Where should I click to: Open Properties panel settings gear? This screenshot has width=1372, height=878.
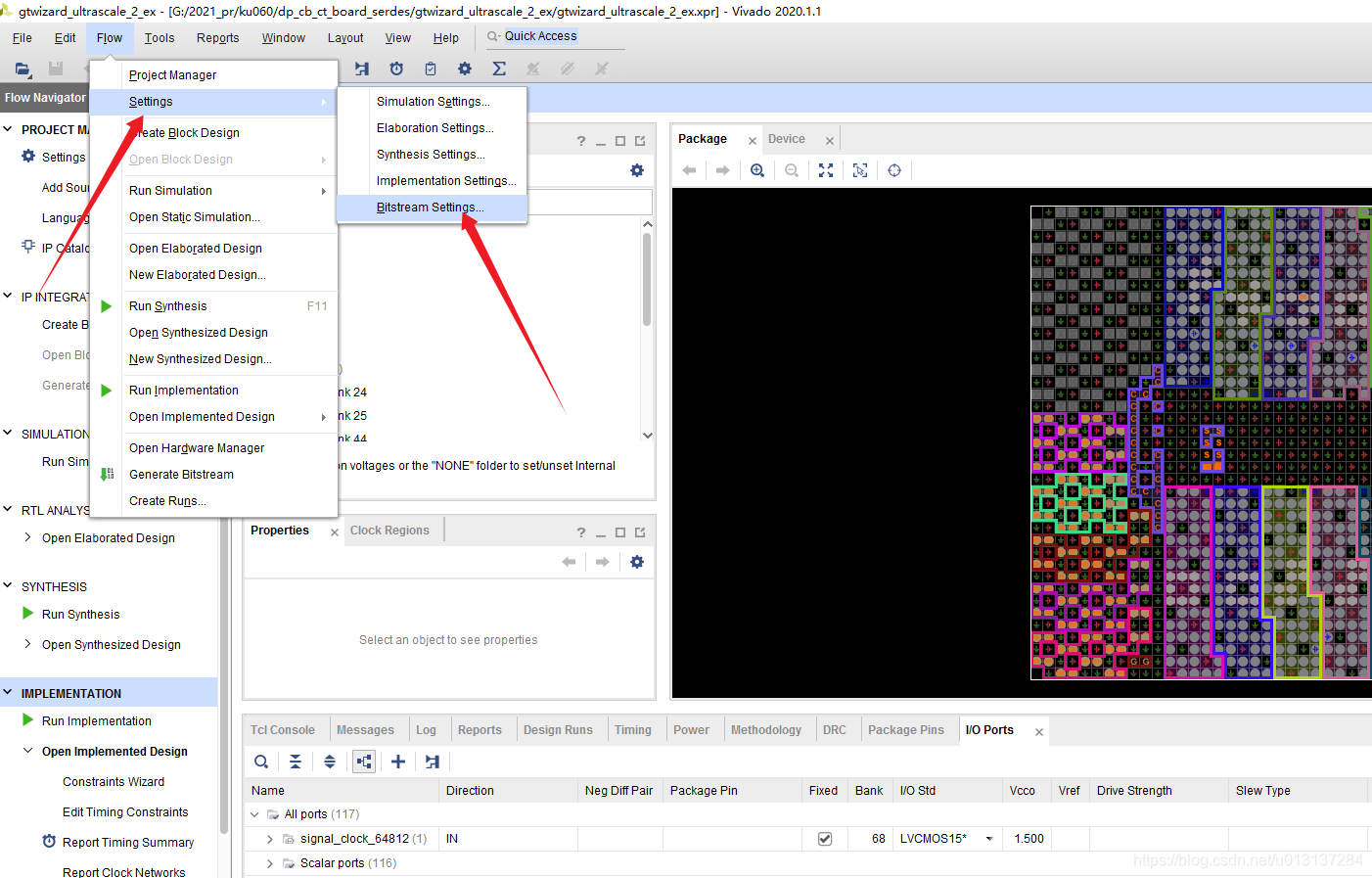coord(637,562)
